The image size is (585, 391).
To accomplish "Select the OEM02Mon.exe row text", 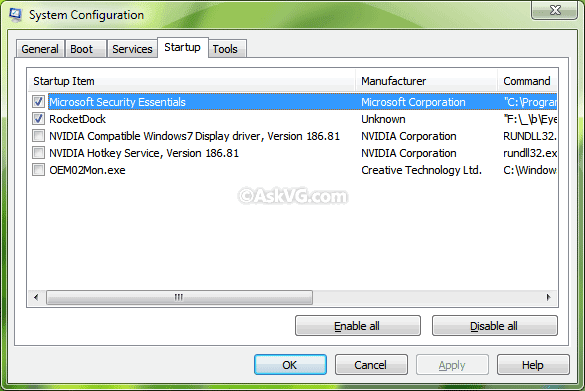I will pyautogui.click(x=87, y=171).
